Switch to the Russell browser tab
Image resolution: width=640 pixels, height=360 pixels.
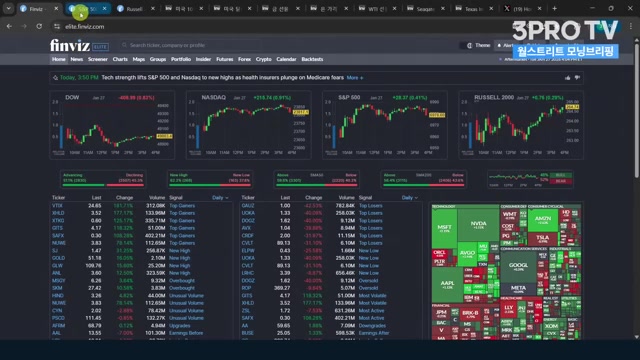pos(134,9)
